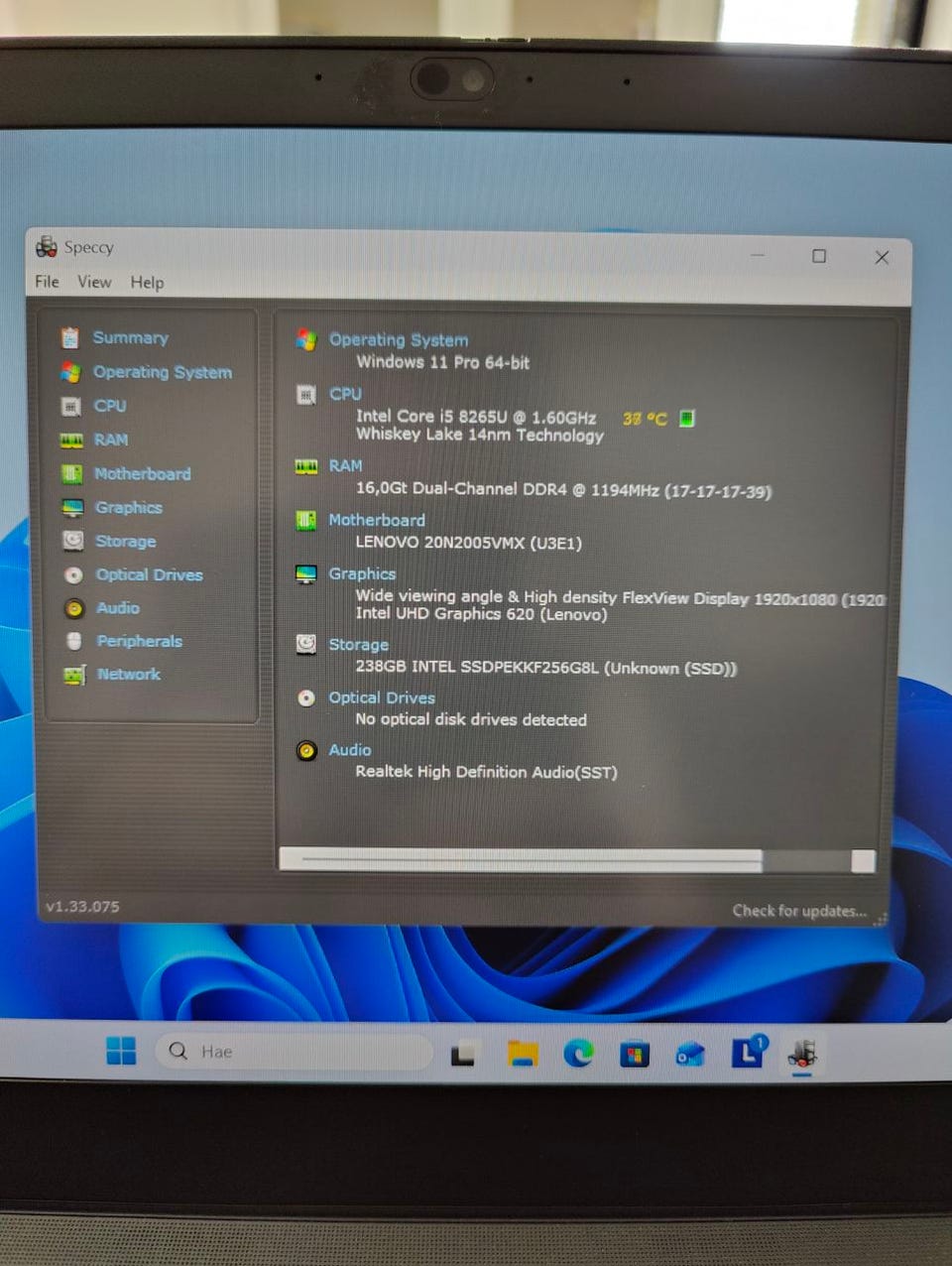Click the CPU heading link in summary
This screenshot has height=1266, width=952.
tap(345, 394)
